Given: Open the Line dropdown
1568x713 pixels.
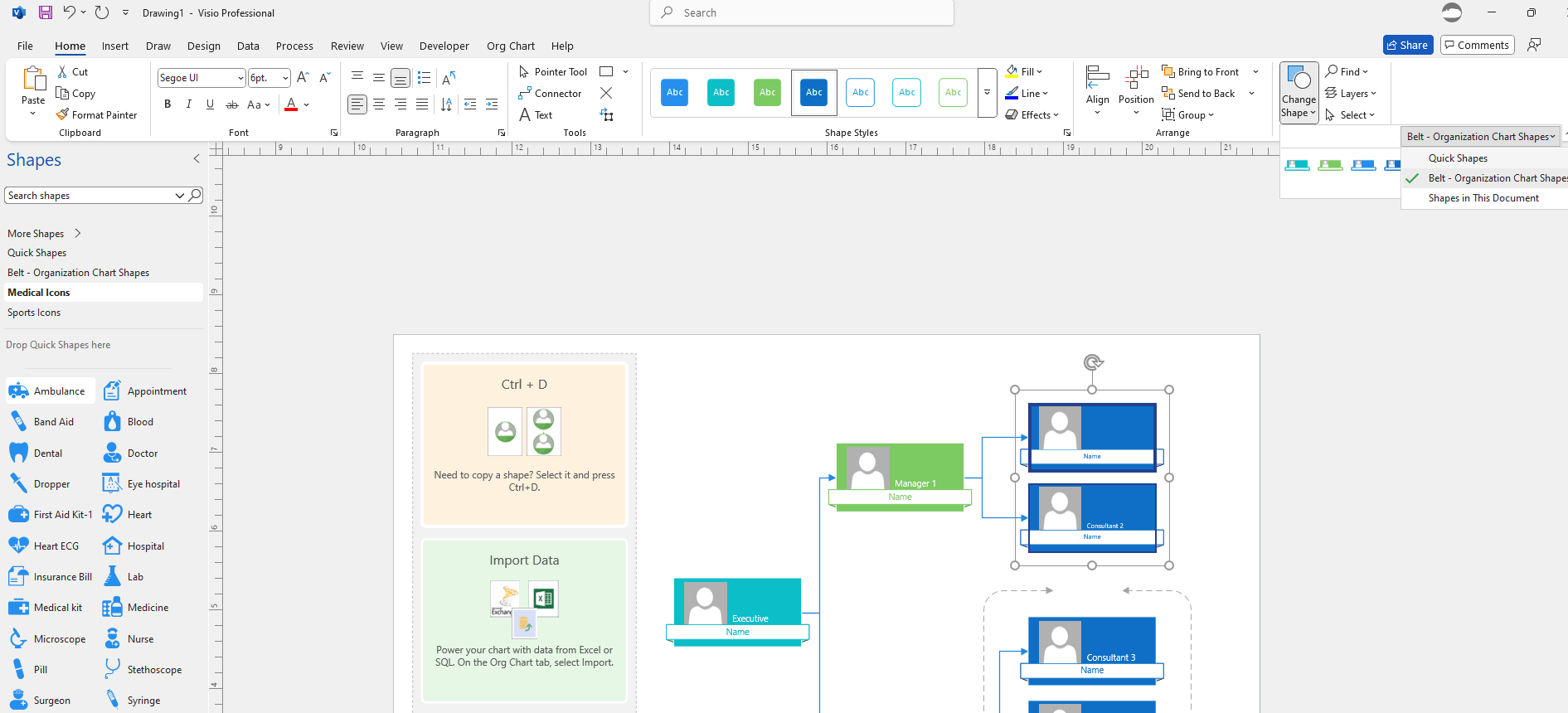Looking at the screenshot, I should click(1027, 94).
